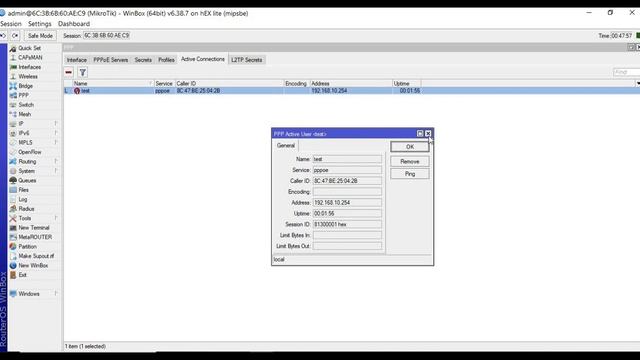Switch to L2TP Secrets tab
The width and height of the screenshot is (640, 360).
[x=247, y=60]
